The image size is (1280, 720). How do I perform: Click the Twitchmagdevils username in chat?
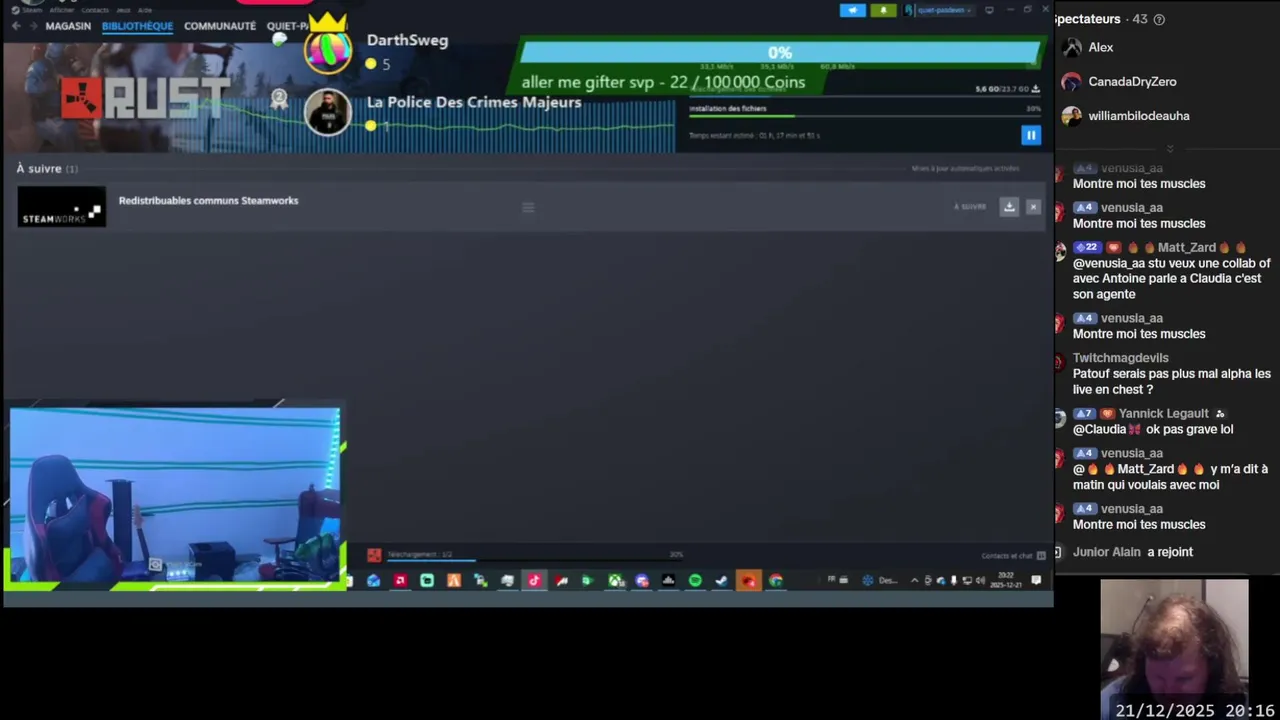pyautogui.click(x=1120, y=358)
